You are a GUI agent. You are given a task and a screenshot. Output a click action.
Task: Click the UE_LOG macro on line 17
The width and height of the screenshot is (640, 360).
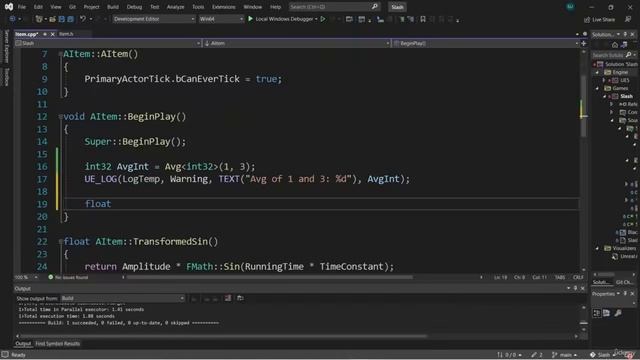click(x=101, y=179)
